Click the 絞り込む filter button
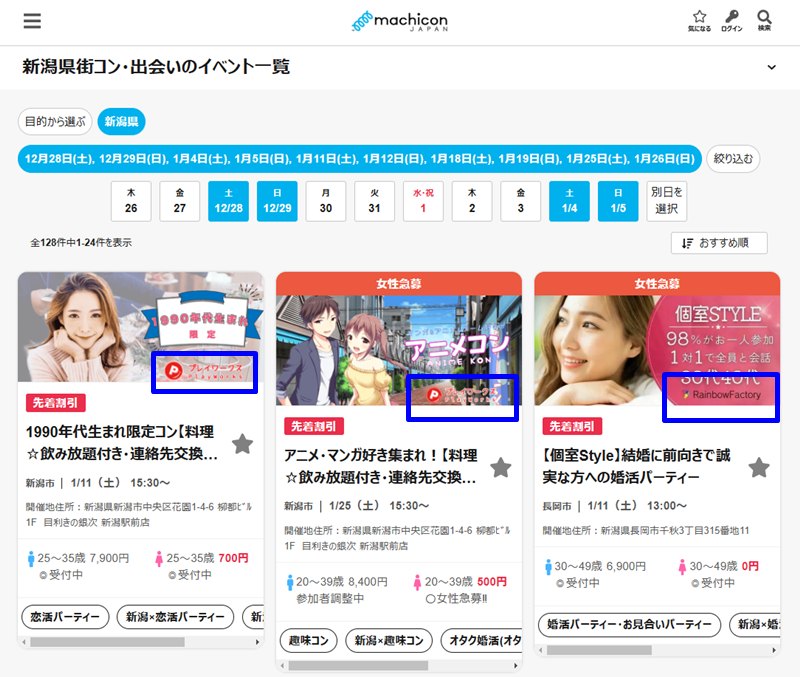 (x=733, y=158)
